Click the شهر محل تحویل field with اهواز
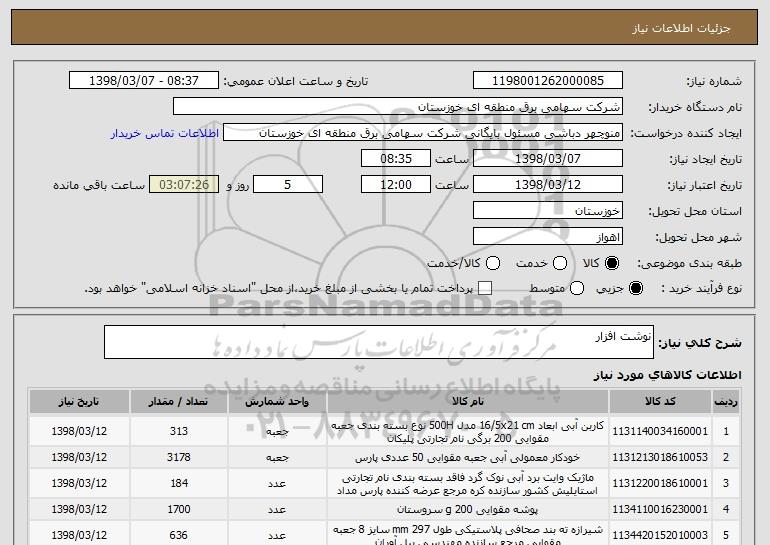The width and height of the screenshot is (770, 545). click(x=548, y=237)
